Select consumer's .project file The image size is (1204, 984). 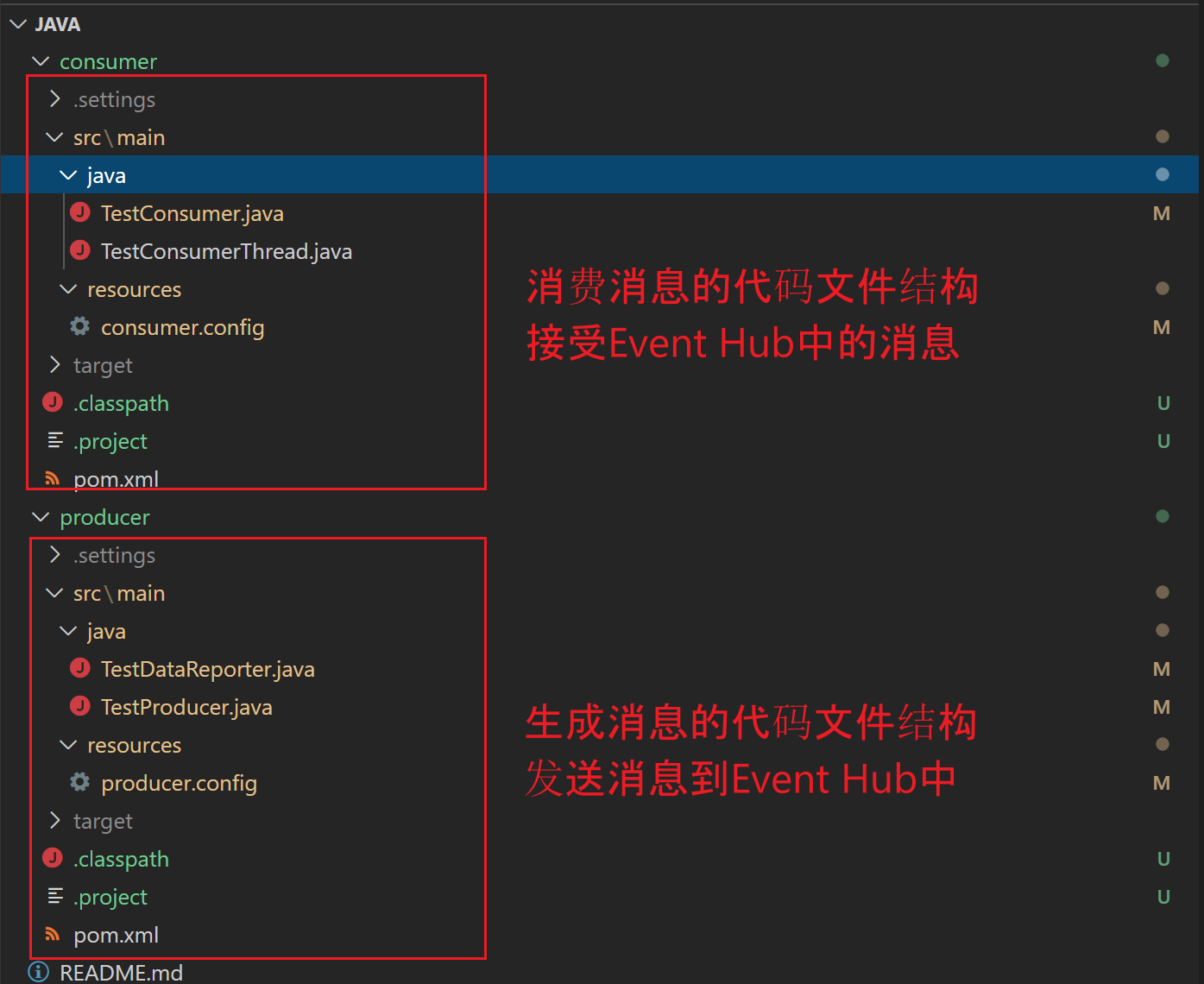(110, 441)
